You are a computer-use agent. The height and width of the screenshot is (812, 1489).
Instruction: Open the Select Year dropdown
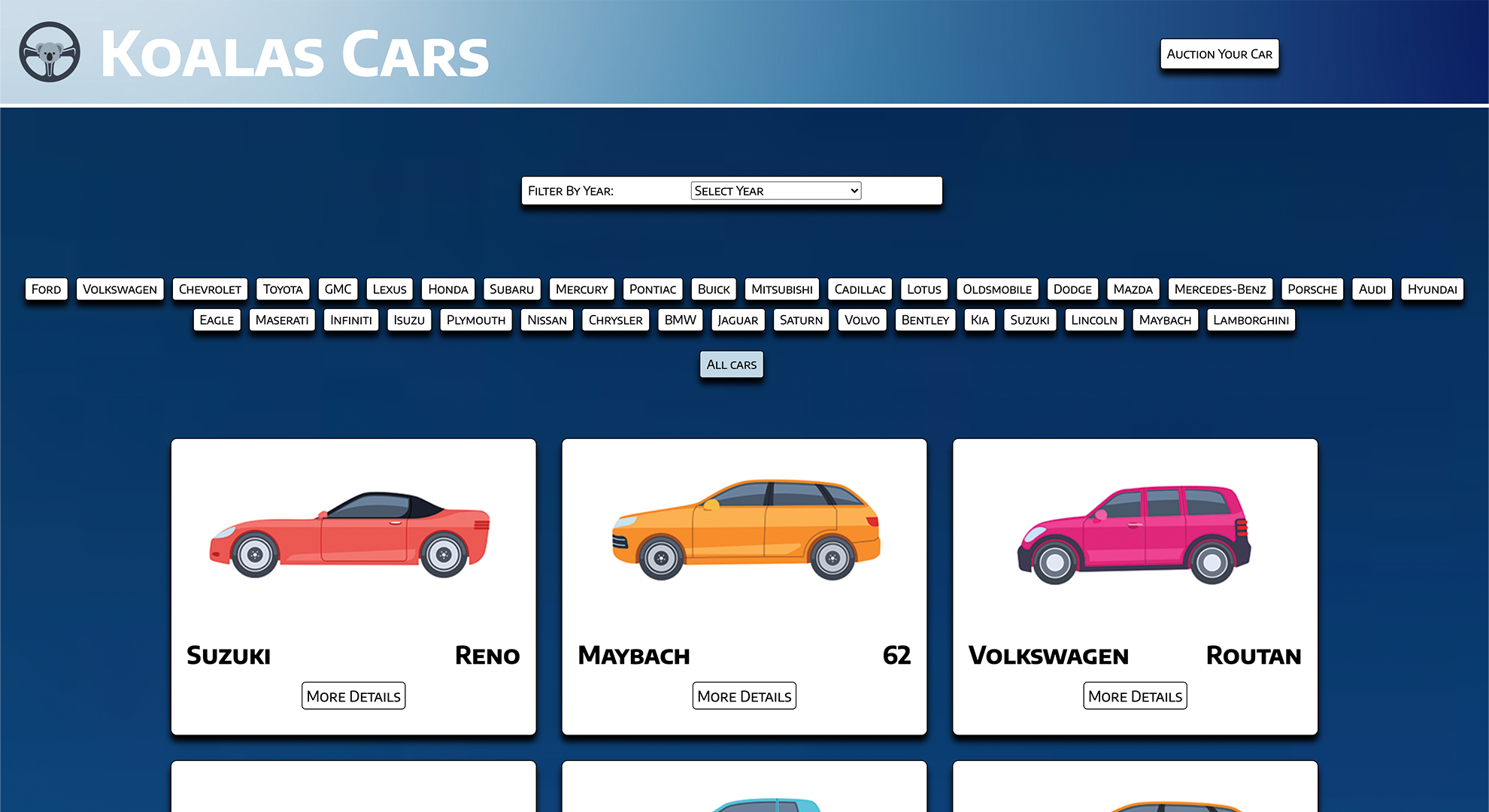(x=775, y=191)
